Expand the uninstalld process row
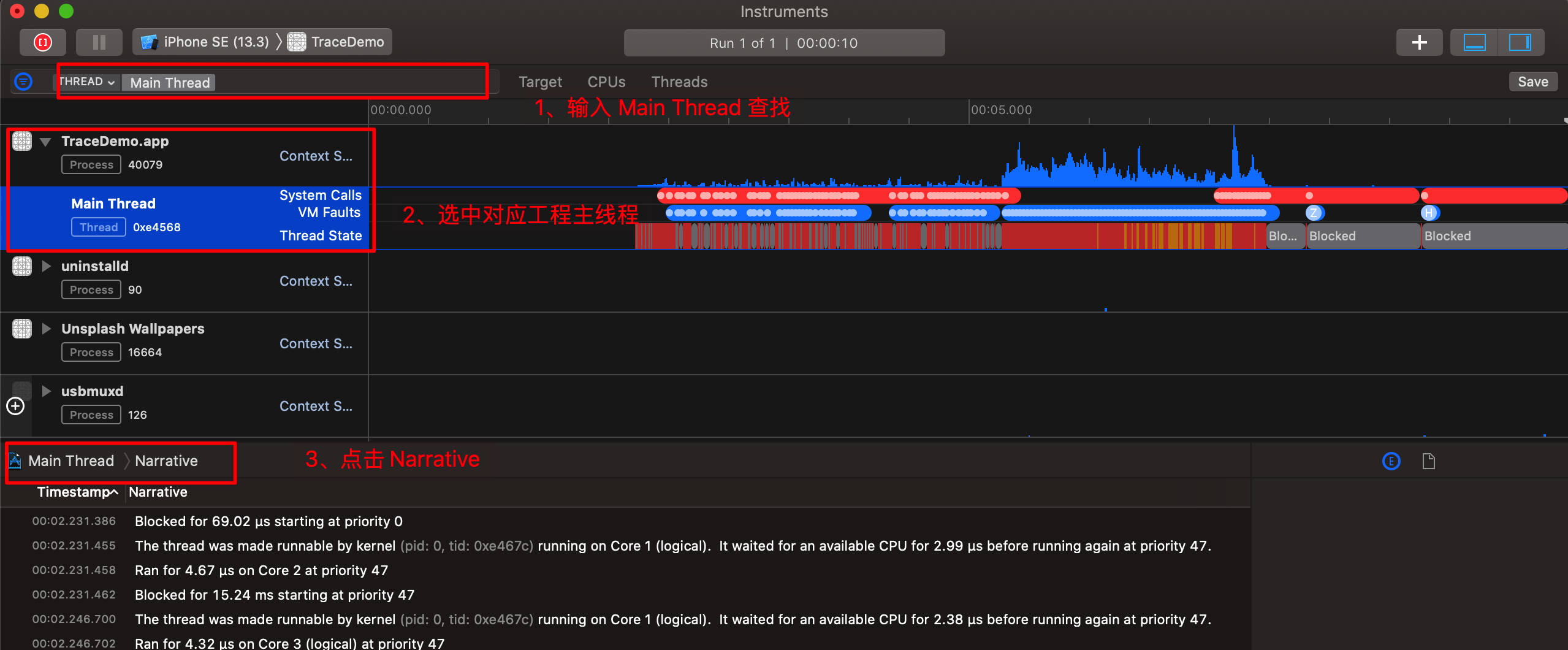The image size is (1568, 650). (x=46, y=266)
